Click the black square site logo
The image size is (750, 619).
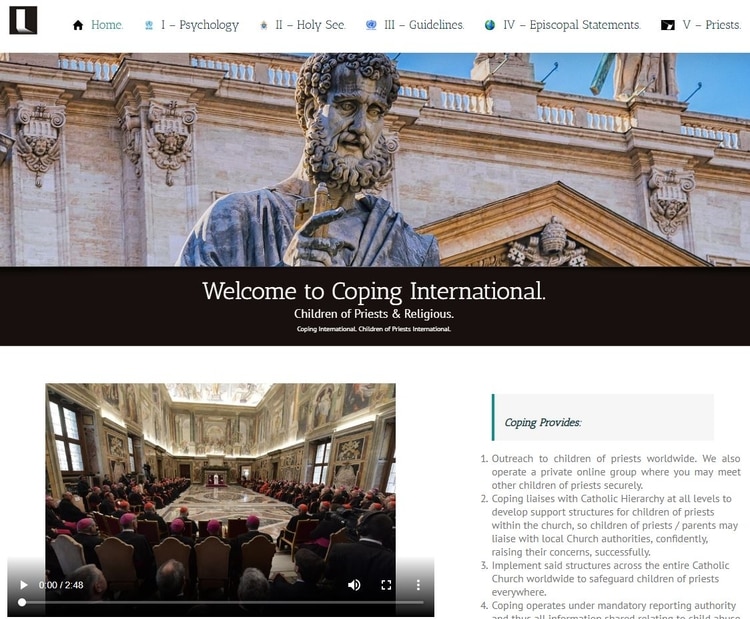tap(23, 21)
